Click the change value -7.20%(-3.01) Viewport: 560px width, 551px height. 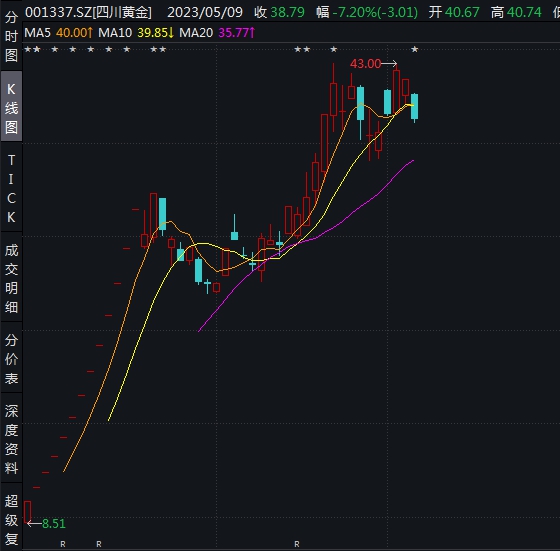click(375, 12)
